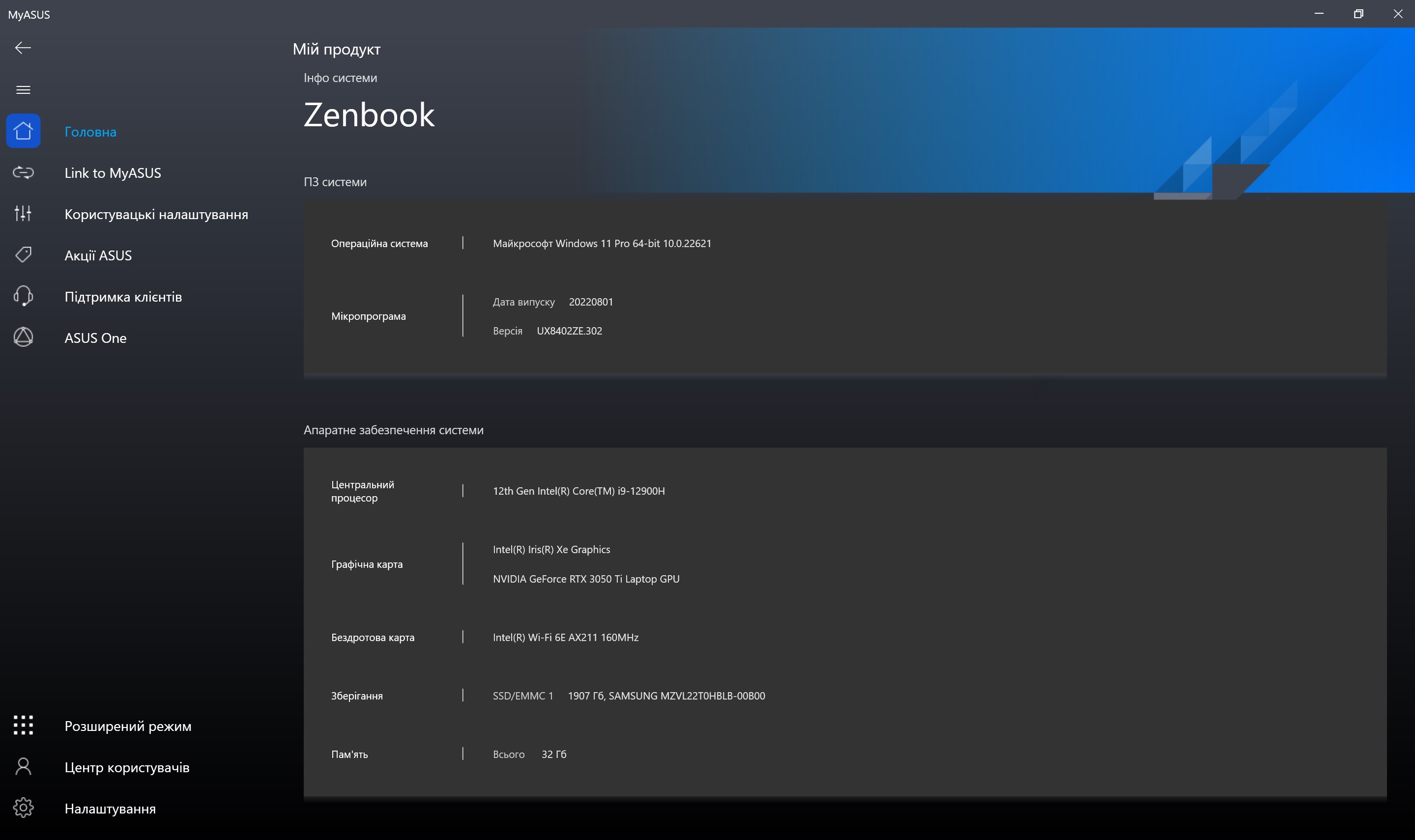Open Акції ASUS page

98,256
